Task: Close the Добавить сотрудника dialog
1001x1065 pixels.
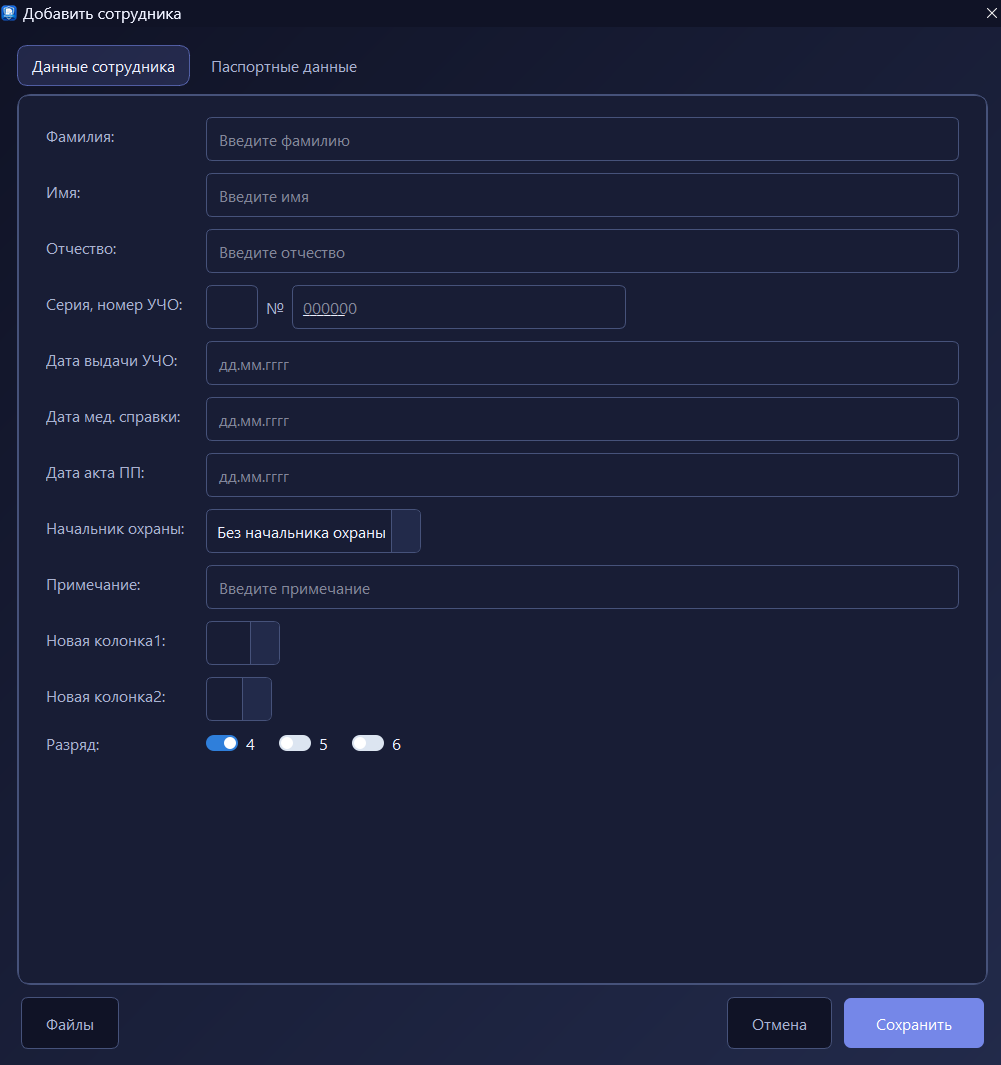Action: (x=991, y=14)
